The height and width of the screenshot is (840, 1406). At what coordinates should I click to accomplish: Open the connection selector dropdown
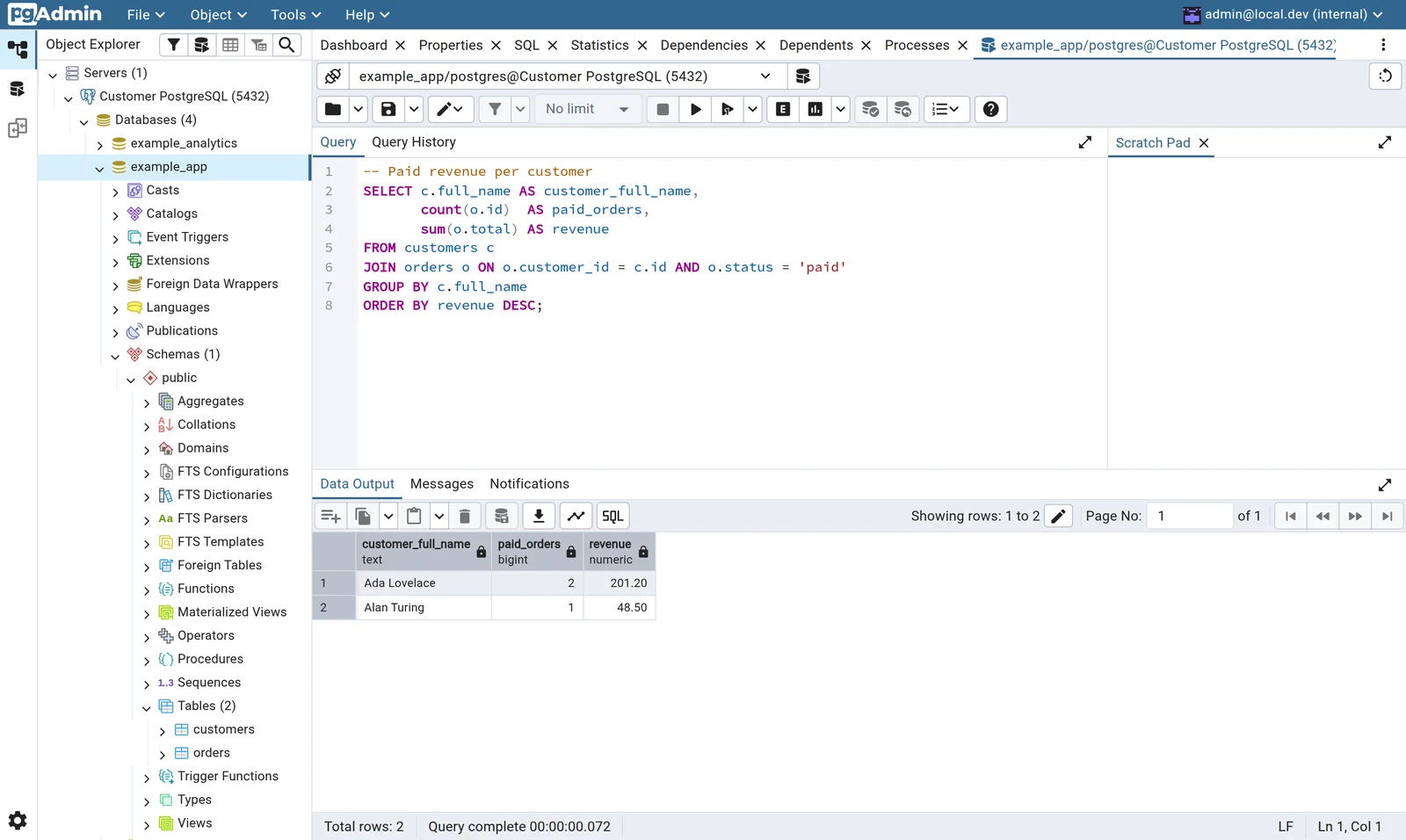pyautogui.click(x=567, y=76)
